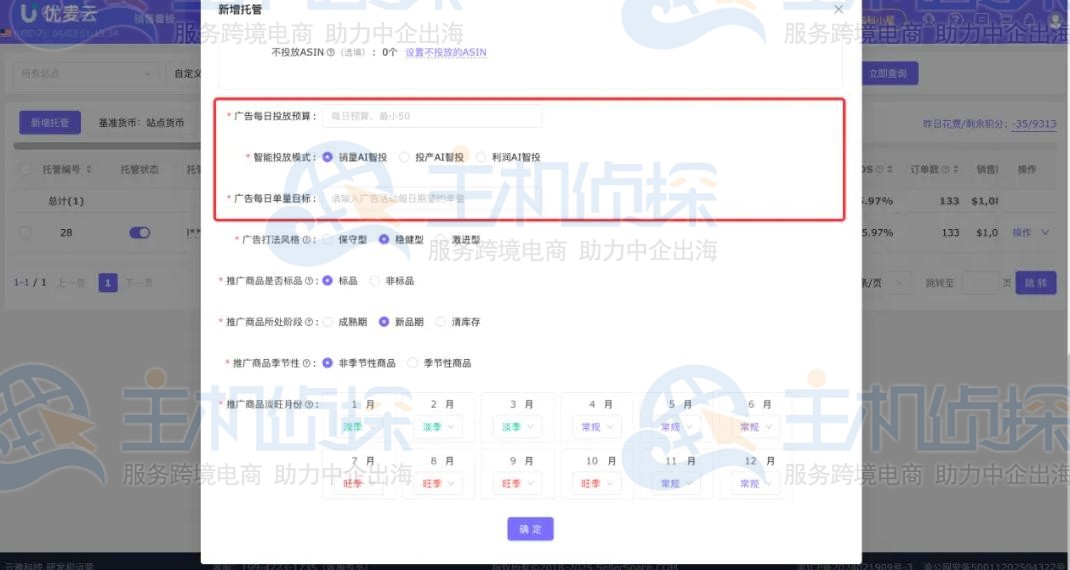This screenshot has width=1070, height=570.
Task: Click the 确定 button
Action: click(530, 529)
